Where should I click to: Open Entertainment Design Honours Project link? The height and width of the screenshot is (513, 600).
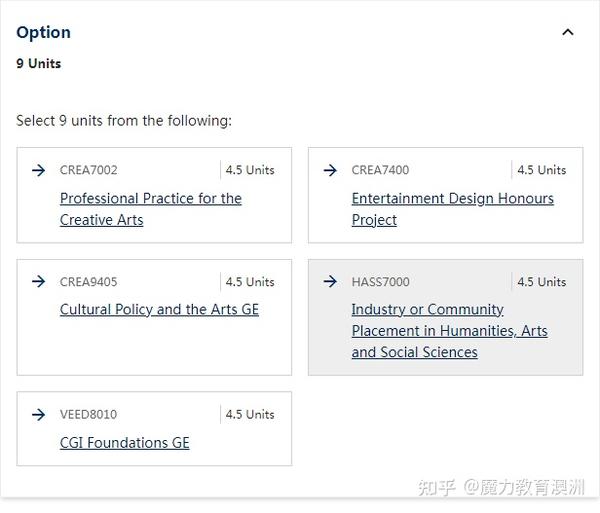pos(453,209)
